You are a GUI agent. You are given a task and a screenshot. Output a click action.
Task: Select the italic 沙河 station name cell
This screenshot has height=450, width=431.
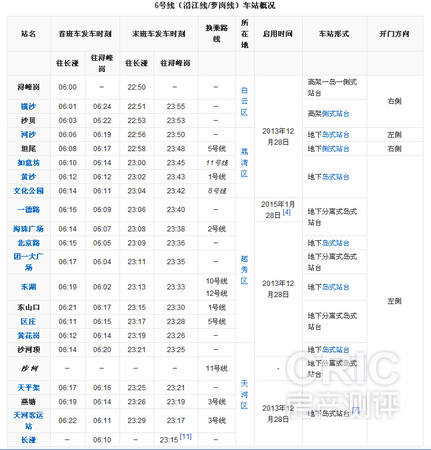tap(29, 368)
